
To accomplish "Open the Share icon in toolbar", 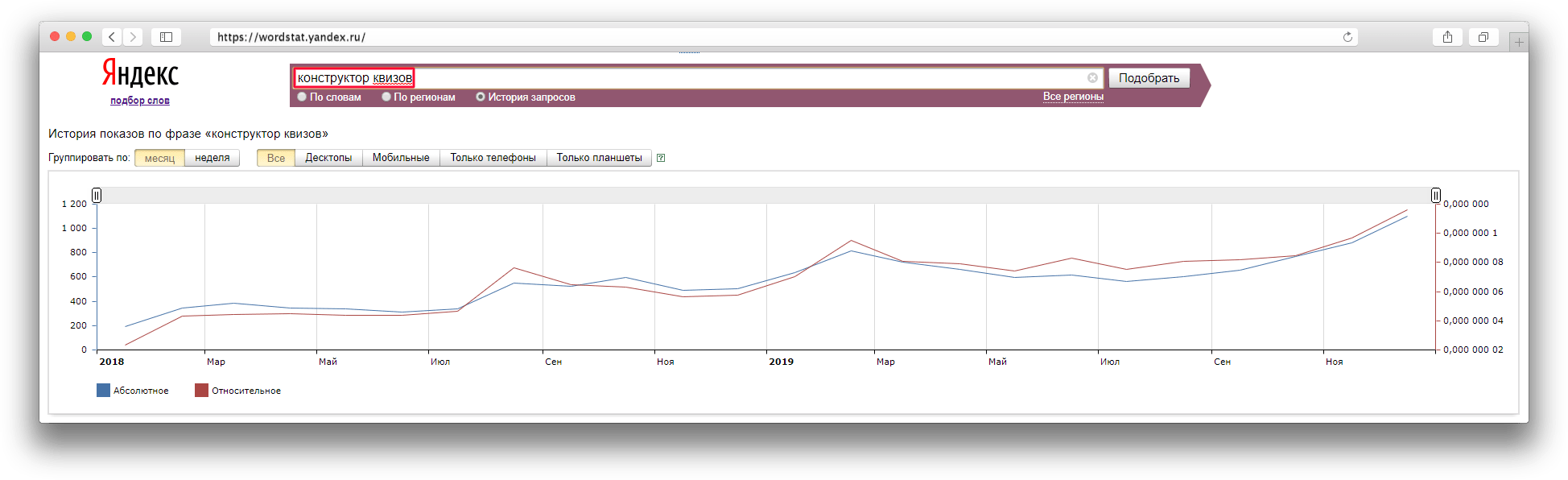I will pos(1447,37).
